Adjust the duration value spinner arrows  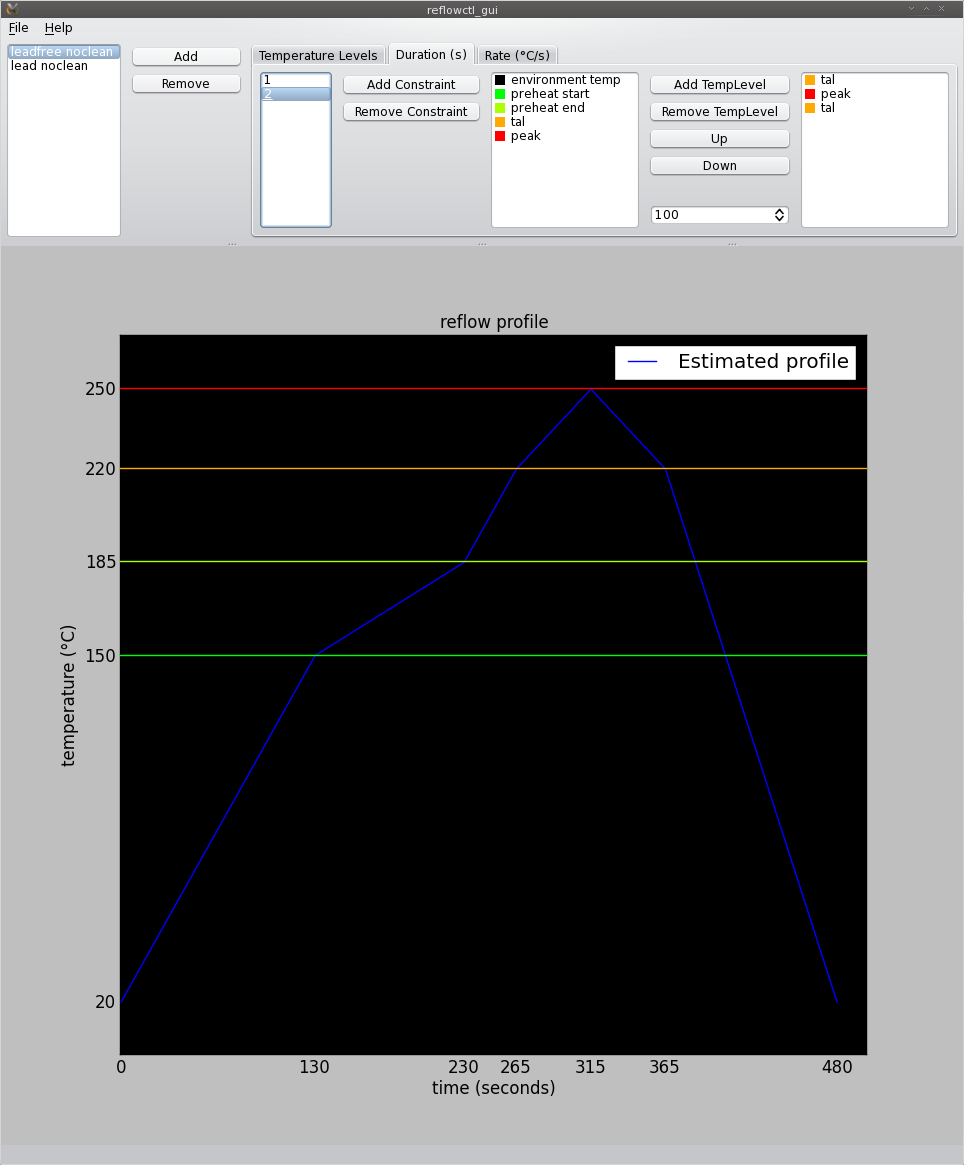[779, 215]
